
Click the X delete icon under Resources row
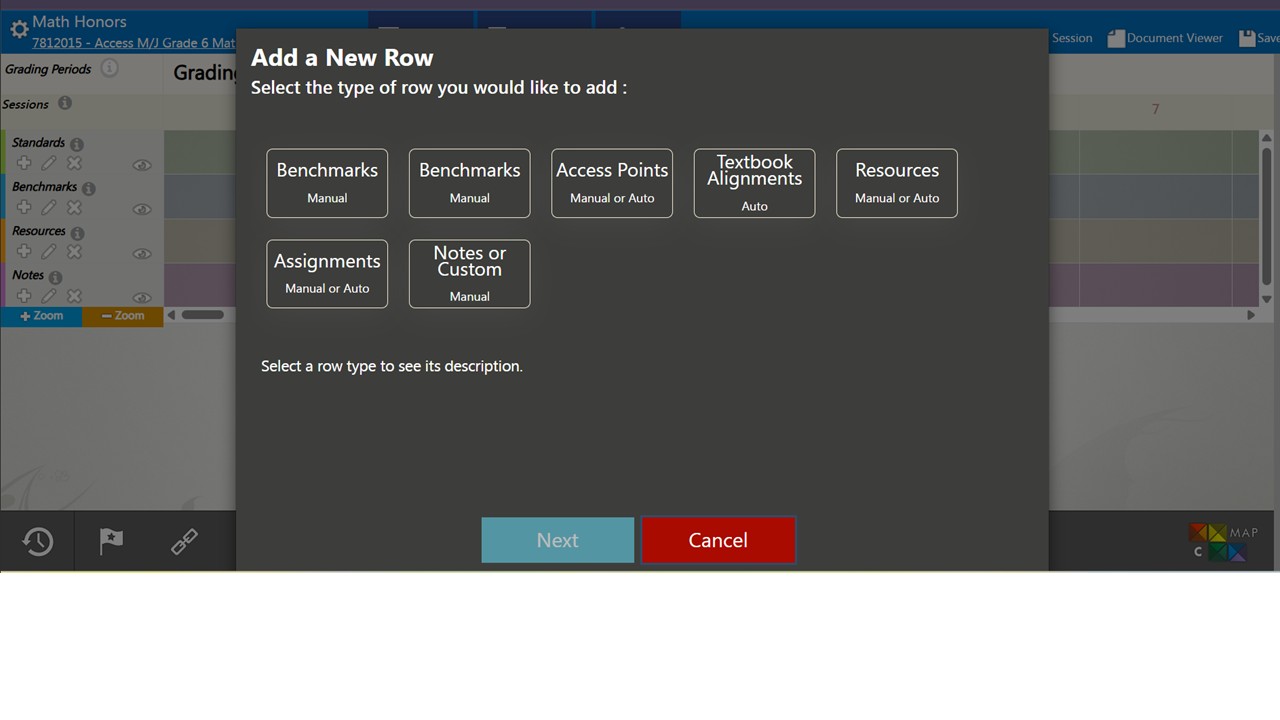[74, 252]
